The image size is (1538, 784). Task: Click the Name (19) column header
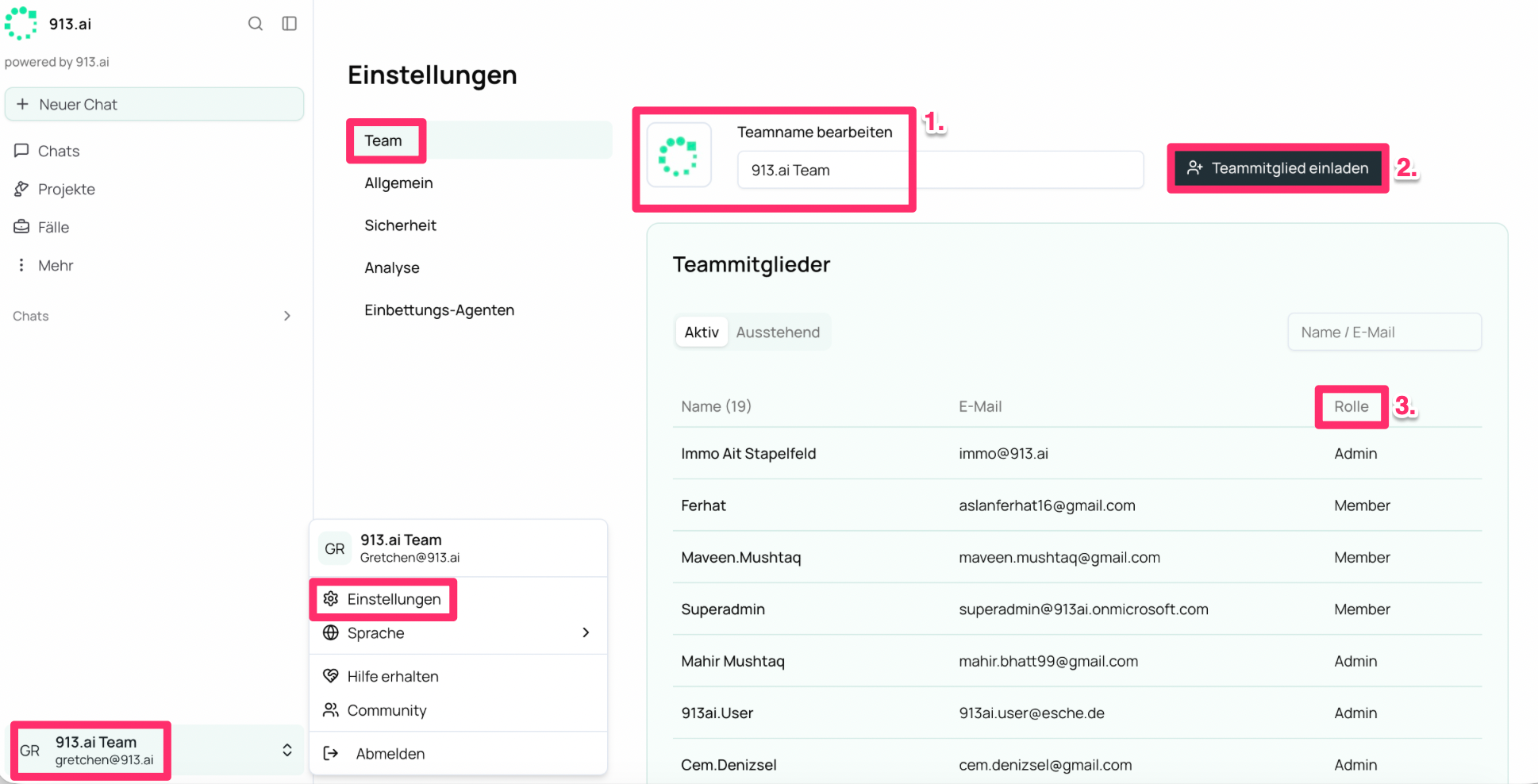click(716, 406)
